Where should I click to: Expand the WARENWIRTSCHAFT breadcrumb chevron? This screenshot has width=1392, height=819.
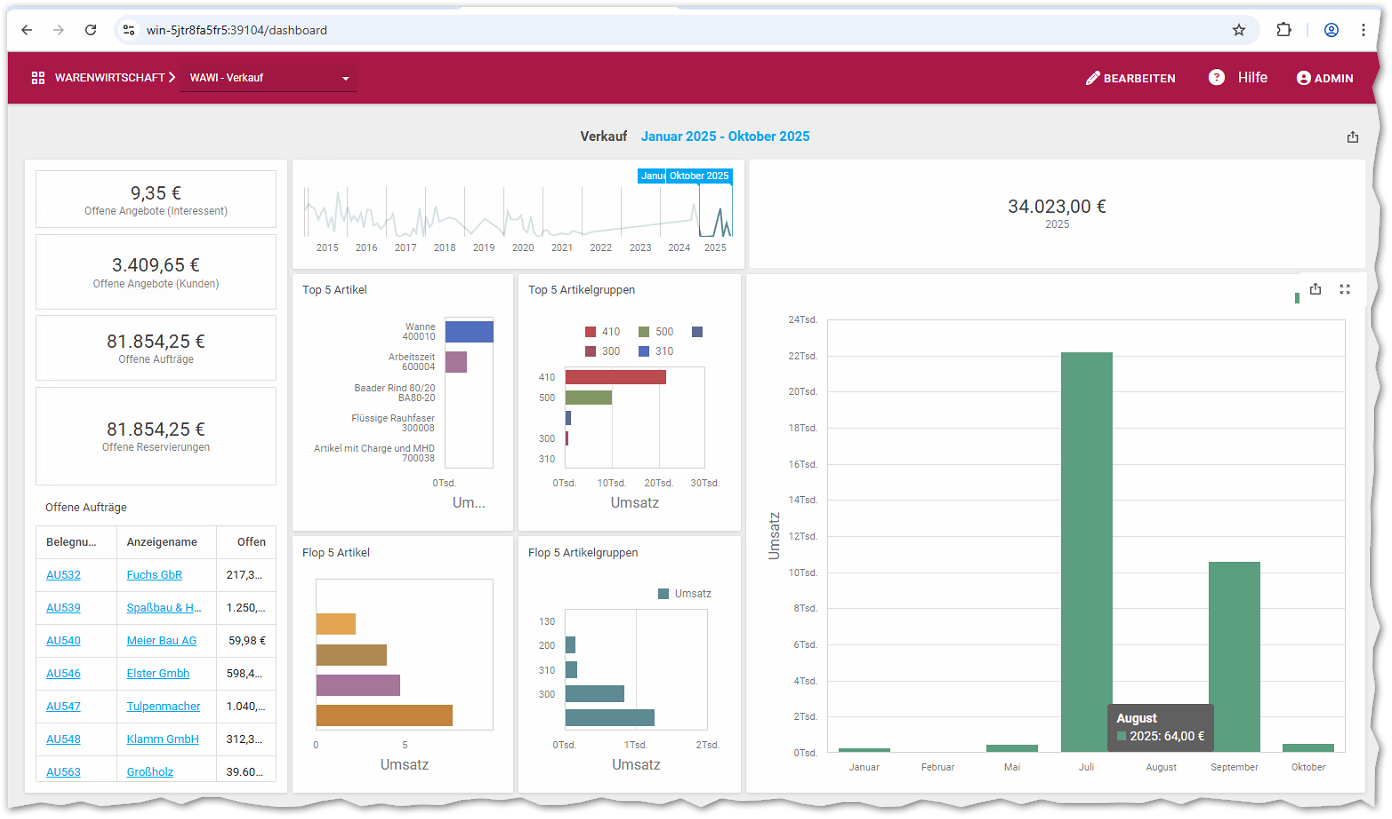click(172, 77)
